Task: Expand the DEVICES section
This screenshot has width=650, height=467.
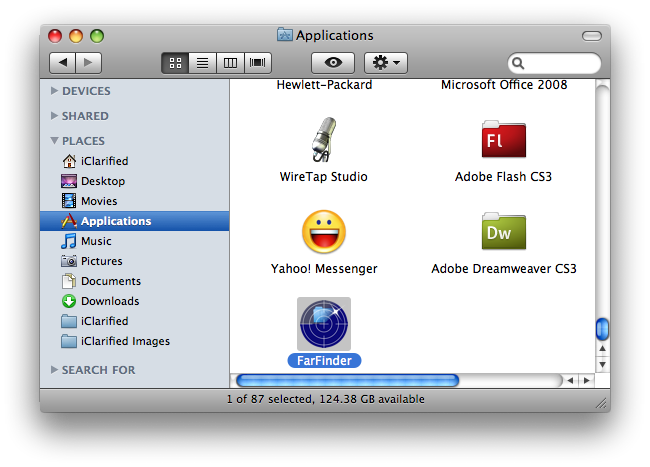Action: (x=54, y=91)
